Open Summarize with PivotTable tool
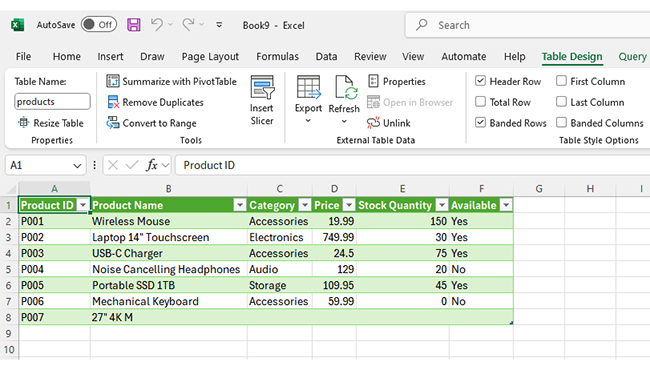650x370 pixels. [x=171, y=81]
